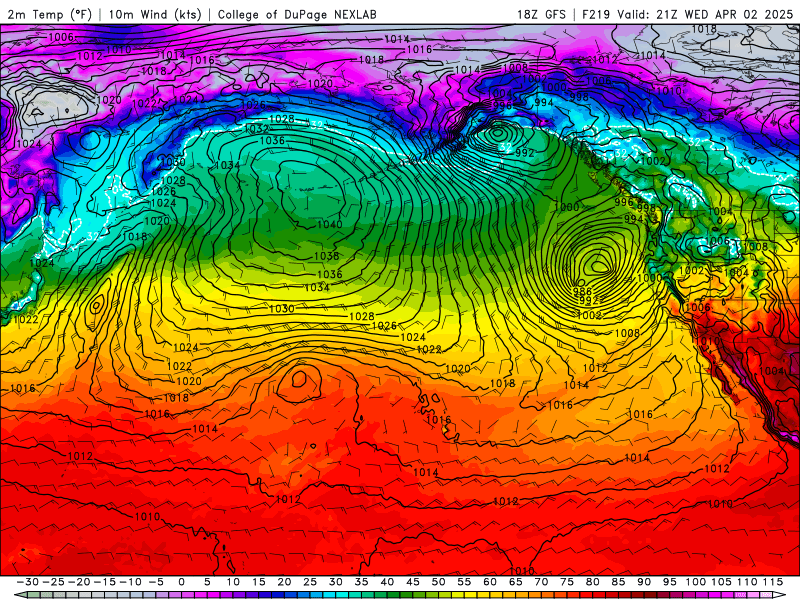Image resolution: width=800 pixels, height=600 pixels.
Task: Select the 55 value on the temperature scale
Action: coord(464,582)
